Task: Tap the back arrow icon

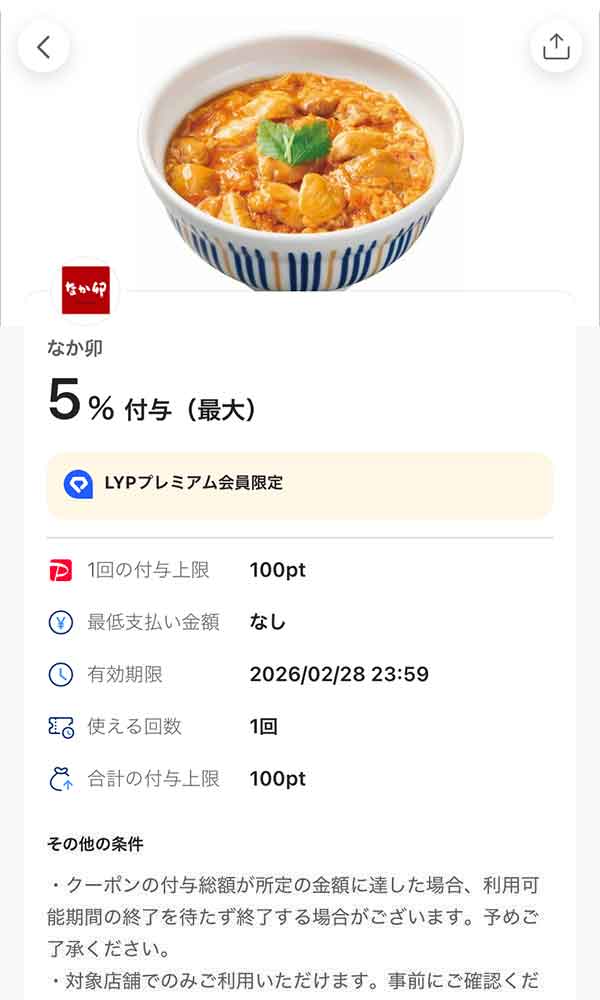Action: [43, 46]
